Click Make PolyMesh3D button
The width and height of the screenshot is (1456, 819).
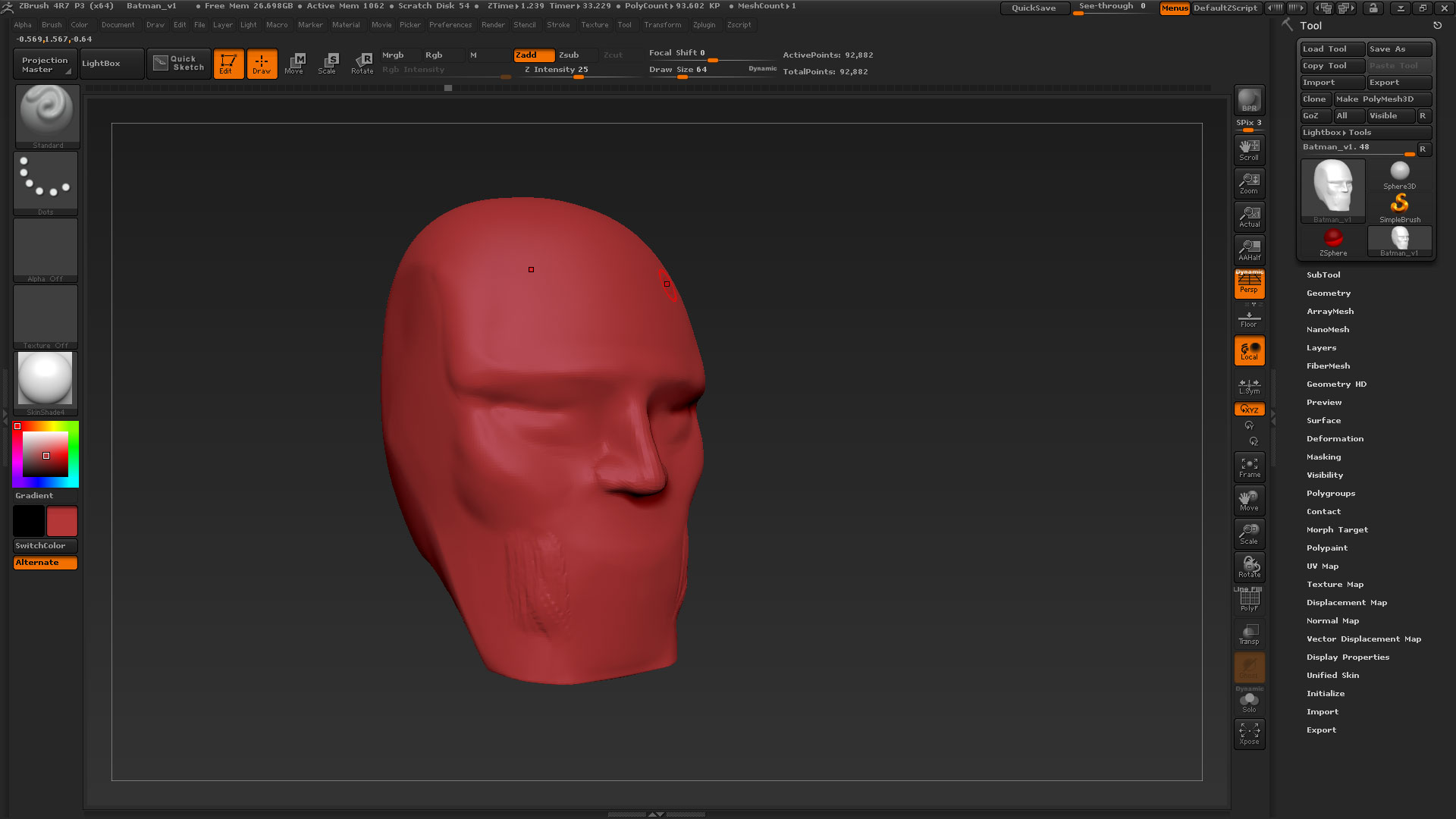pos(1382,99)
